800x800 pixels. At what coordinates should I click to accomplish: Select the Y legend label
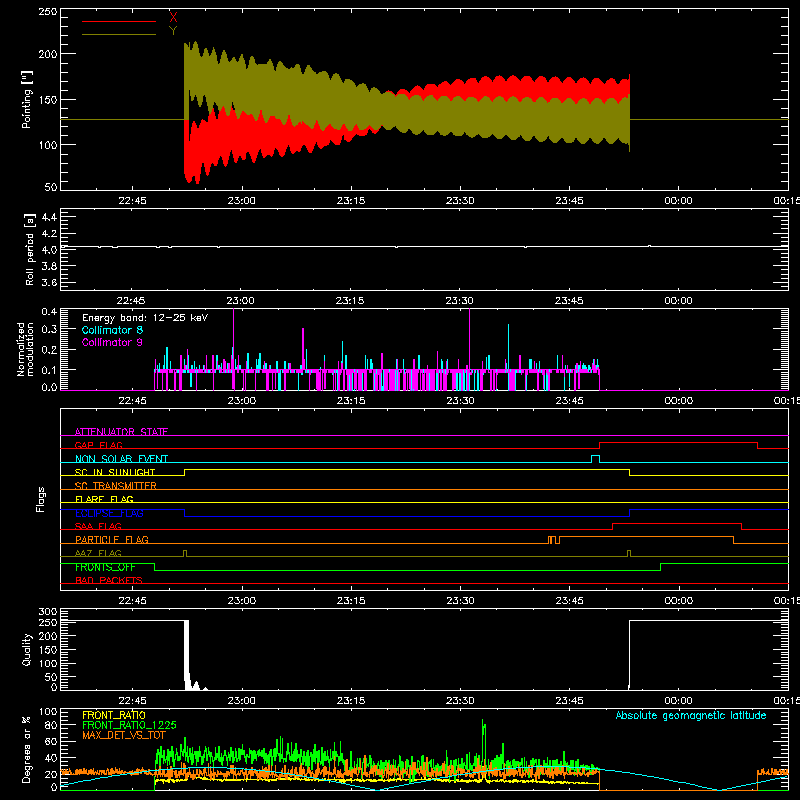(173, 30)
